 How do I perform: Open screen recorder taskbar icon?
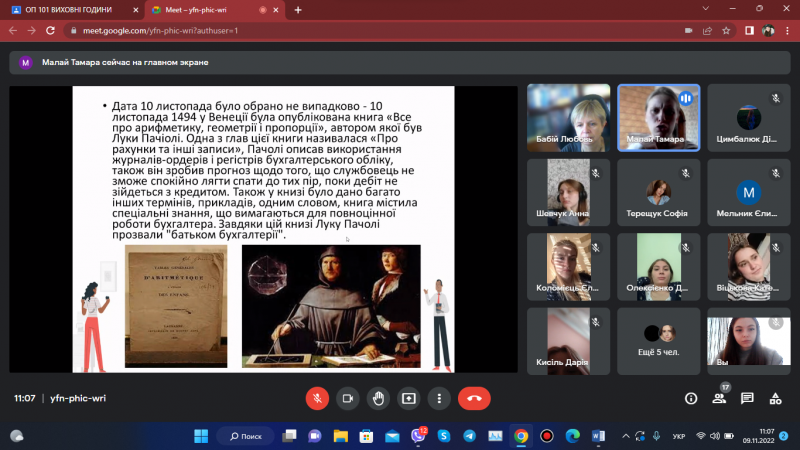tap(547, 436)
